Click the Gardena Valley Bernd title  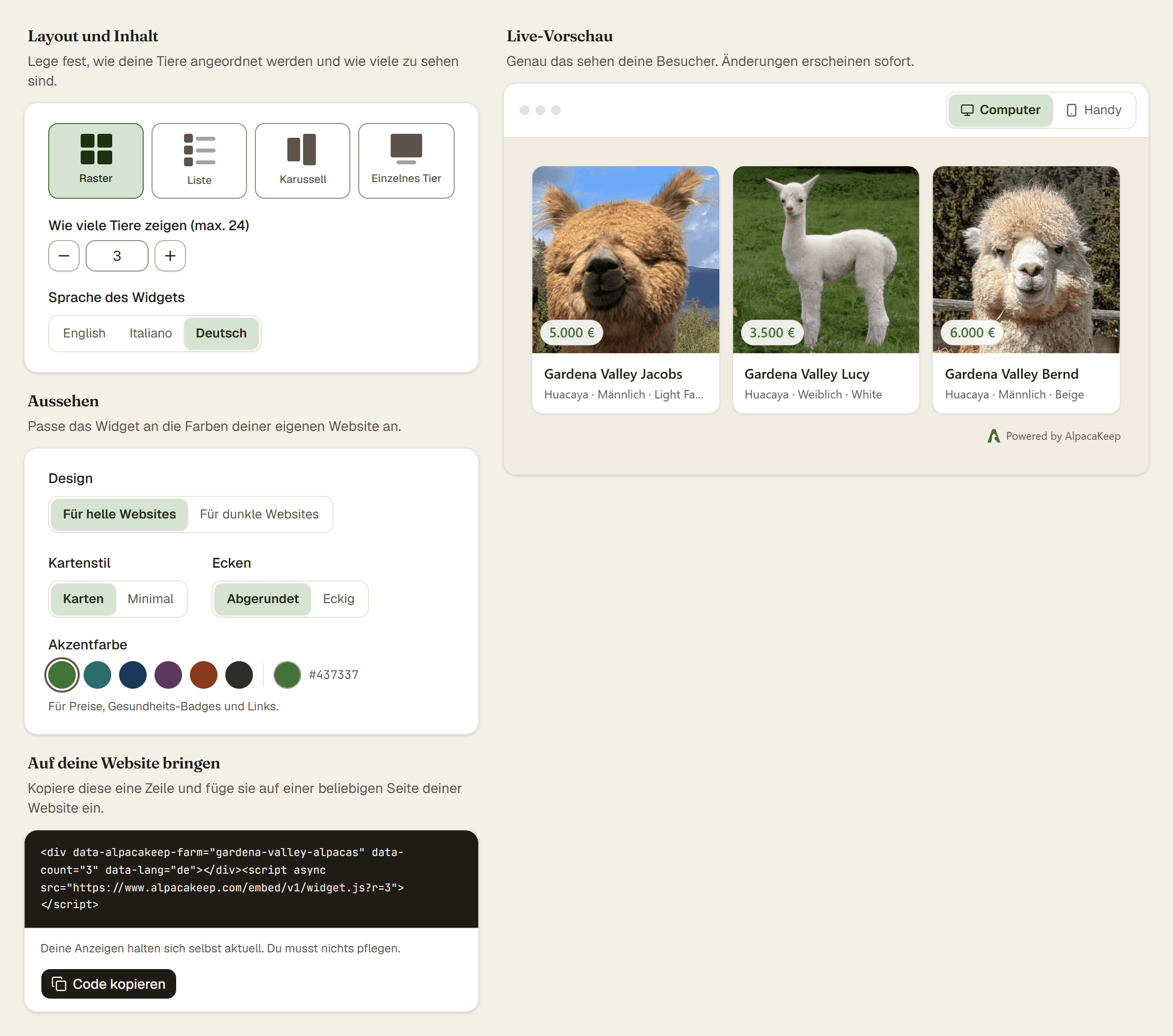click(x=1012, y=374)
